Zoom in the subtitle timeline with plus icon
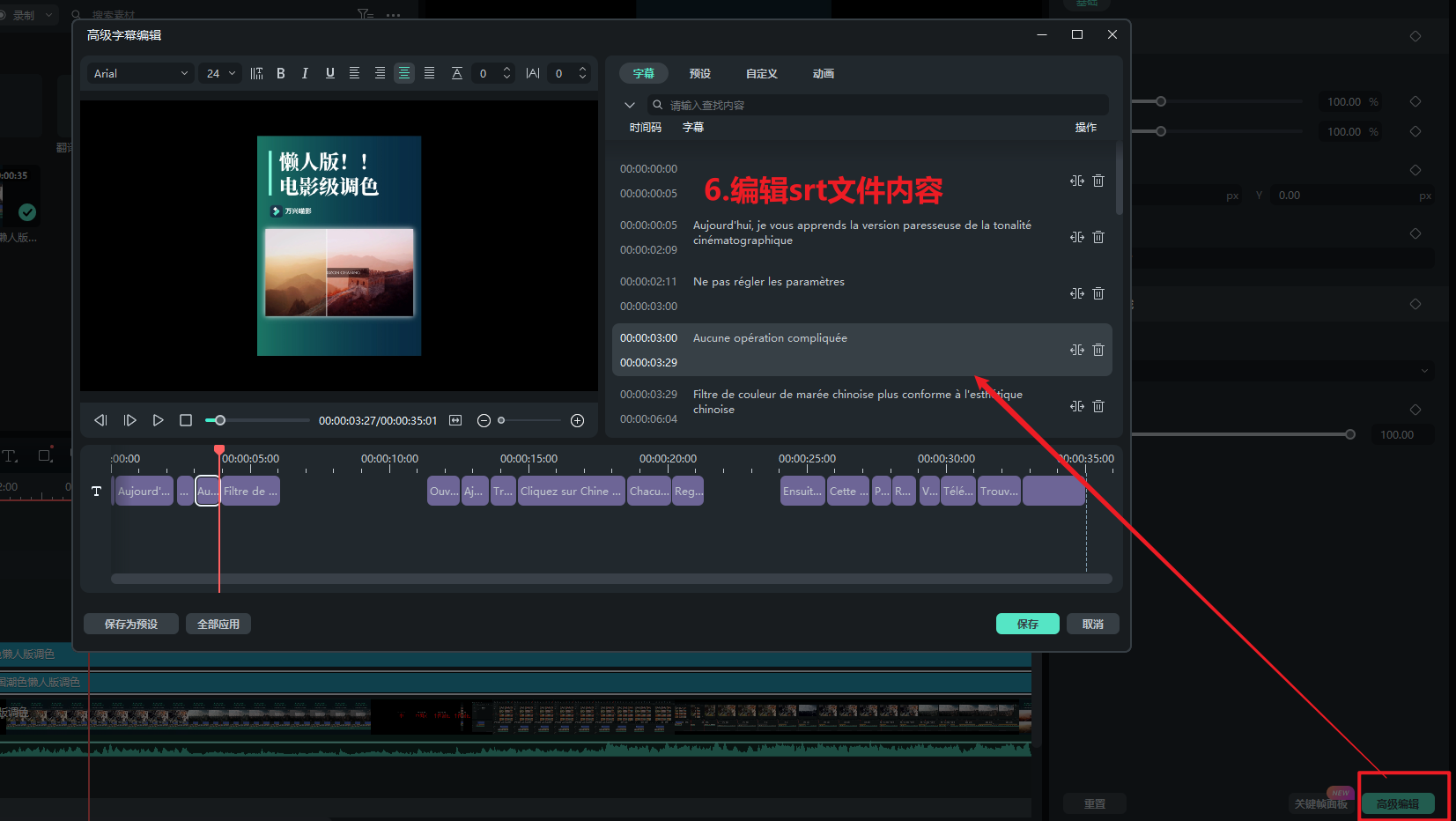1456x821 pixels. 577,420
